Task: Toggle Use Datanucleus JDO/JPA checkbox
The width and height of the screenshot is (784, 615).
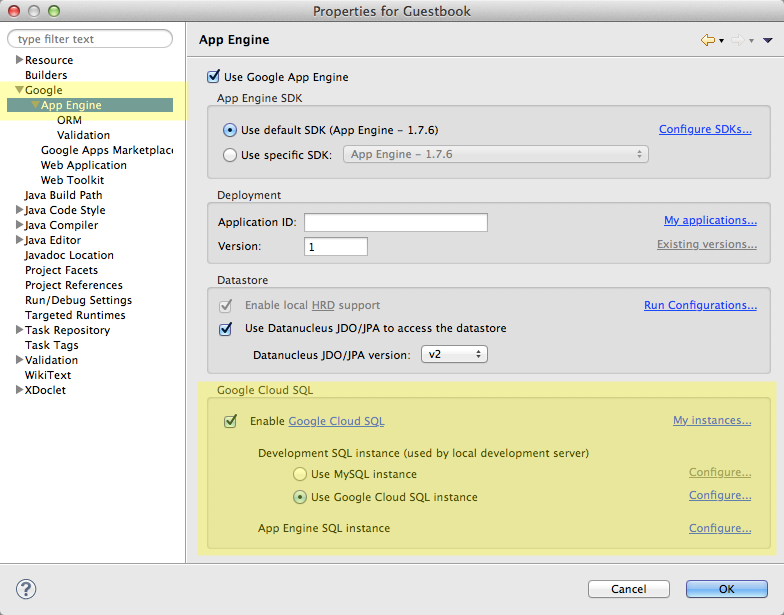Action: [226, 328]
